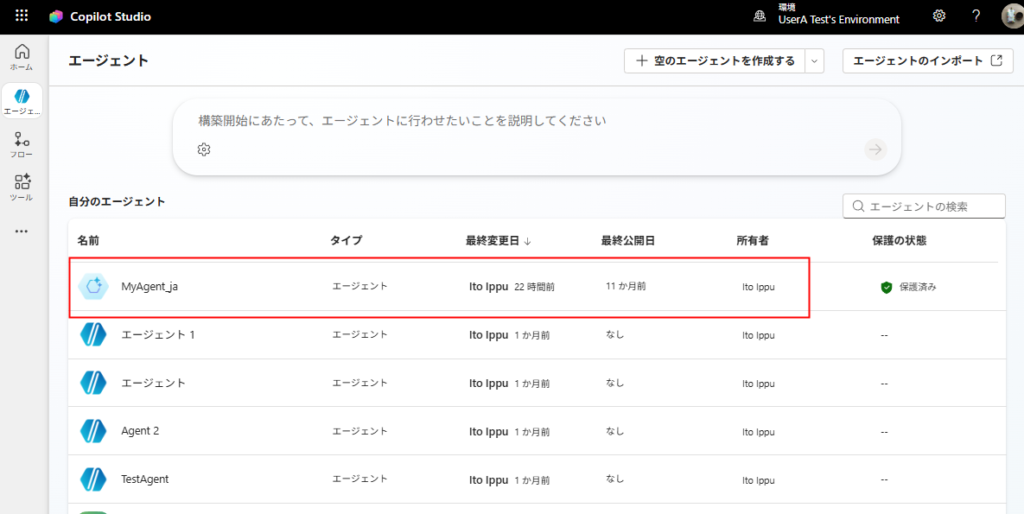Open ツール in the left sidebar

click(21, 187)
